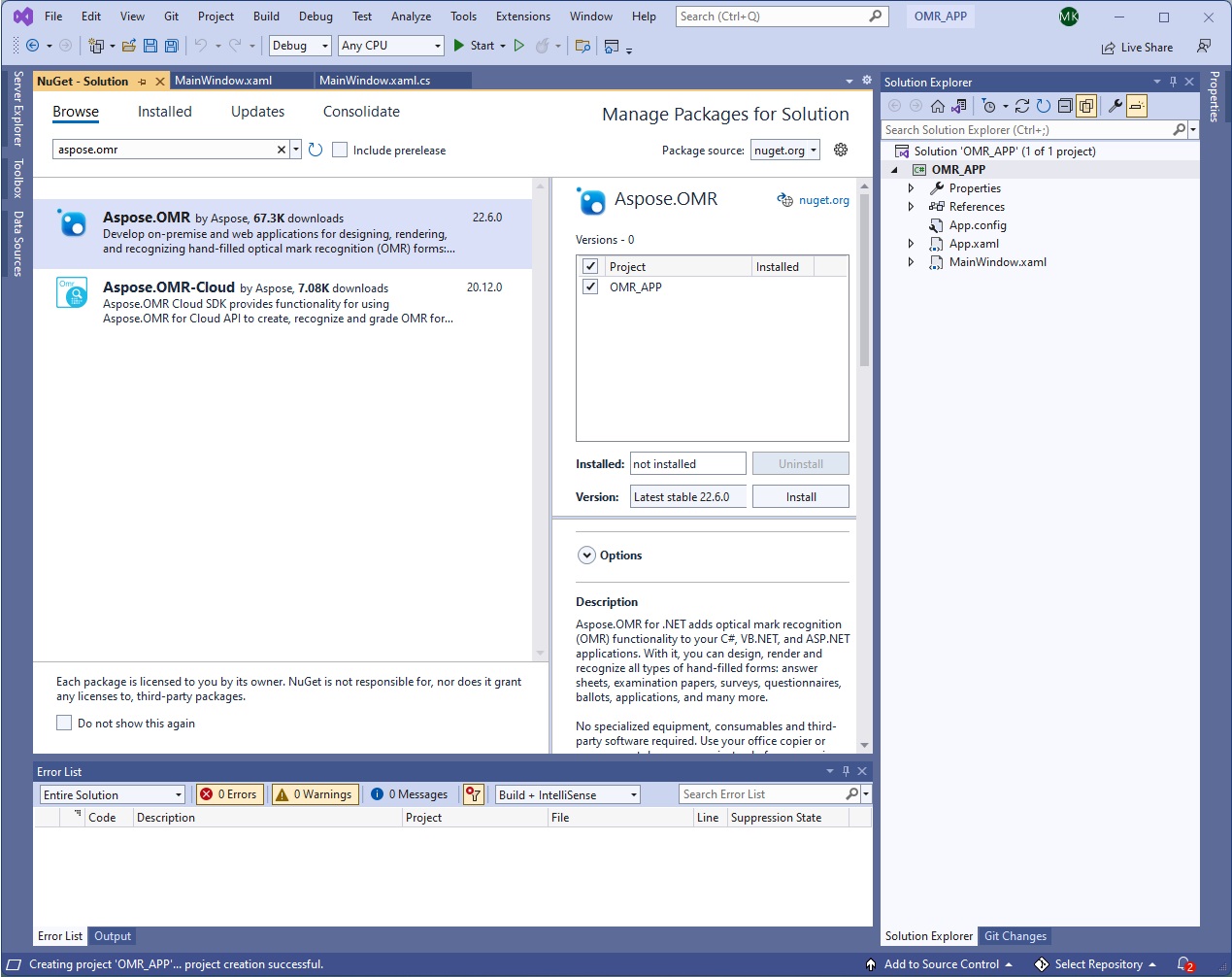
Task: Open the Package source nuget.org dropdown
Action: point(784,150)
